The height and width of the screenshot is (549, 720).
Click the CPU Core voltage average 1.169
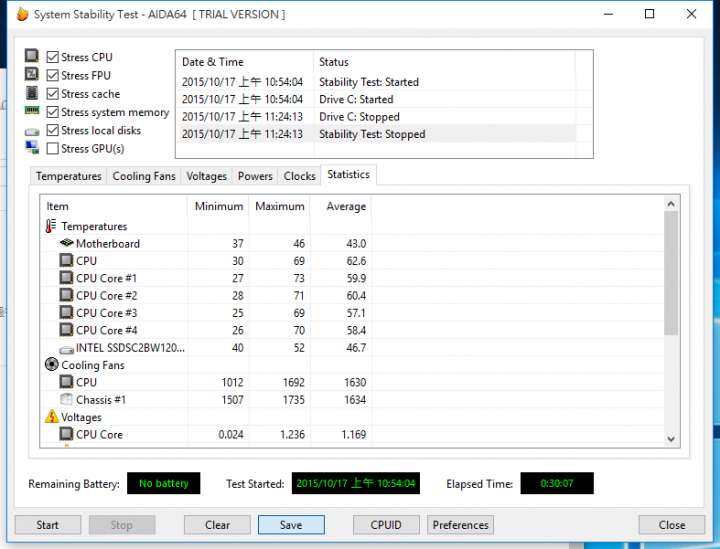pos(354,435)
